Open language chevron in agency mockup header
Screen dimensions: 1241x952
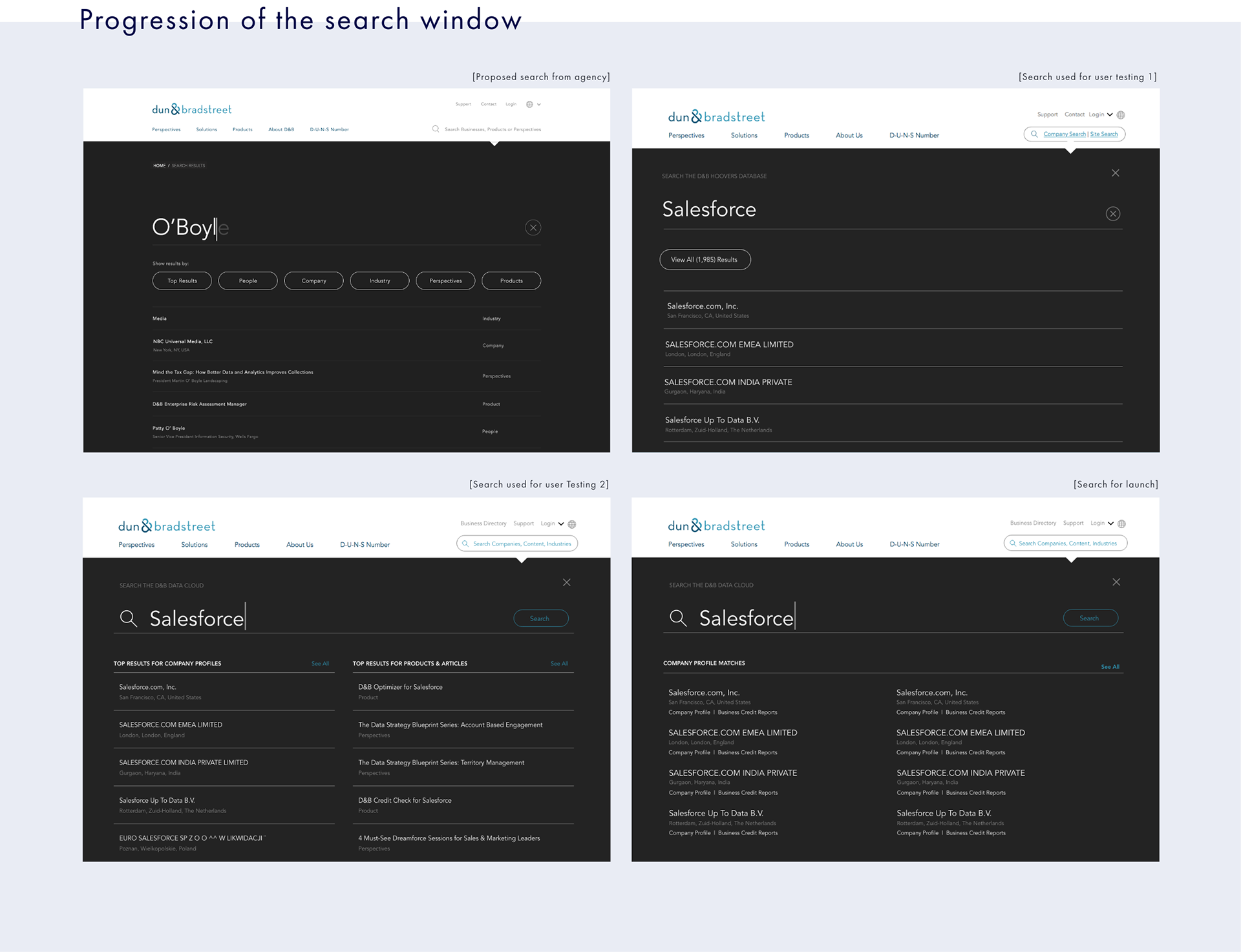click(539, 104)
